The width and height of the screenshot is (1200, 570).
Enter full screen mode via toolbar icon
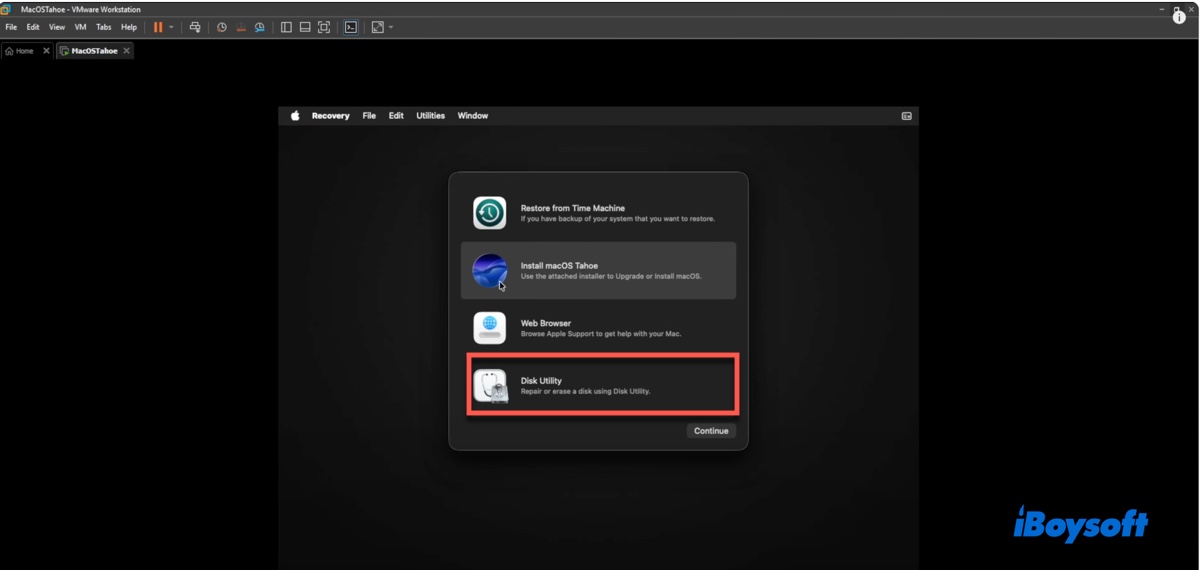pos(324,27)
